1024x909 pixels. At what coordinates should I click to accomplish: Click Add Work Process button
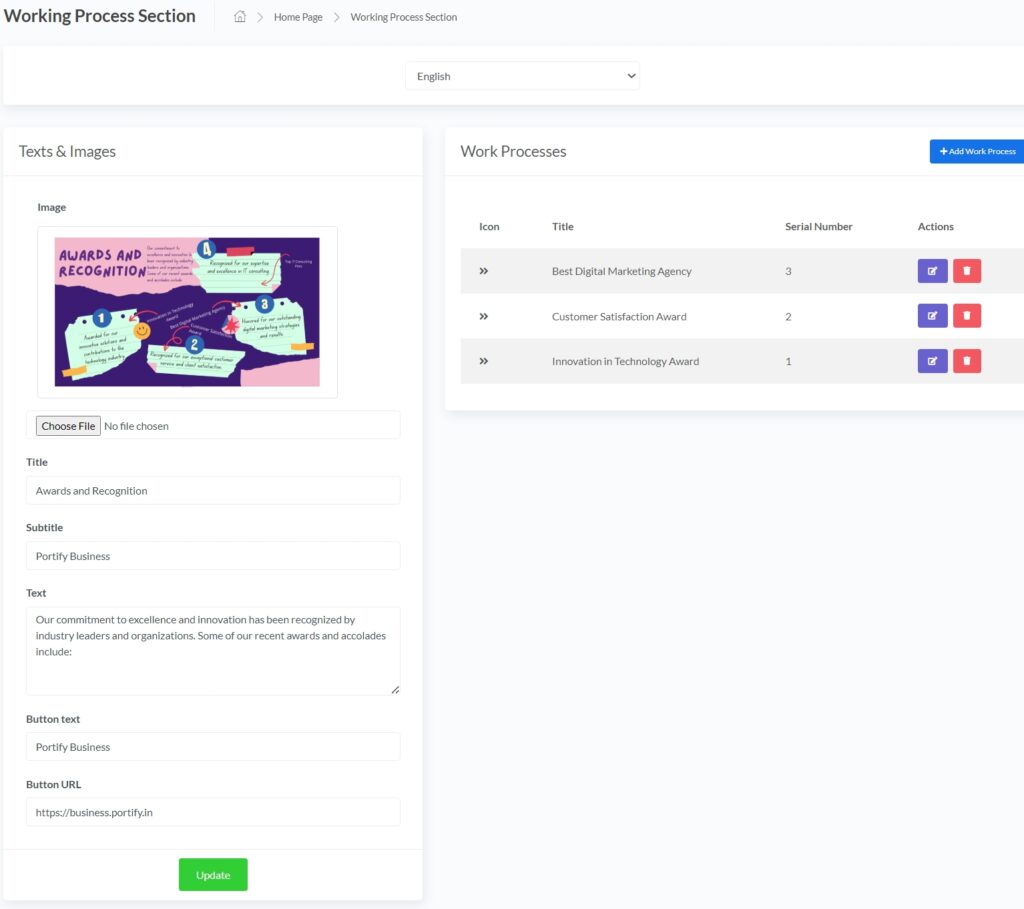coord(976,152)
